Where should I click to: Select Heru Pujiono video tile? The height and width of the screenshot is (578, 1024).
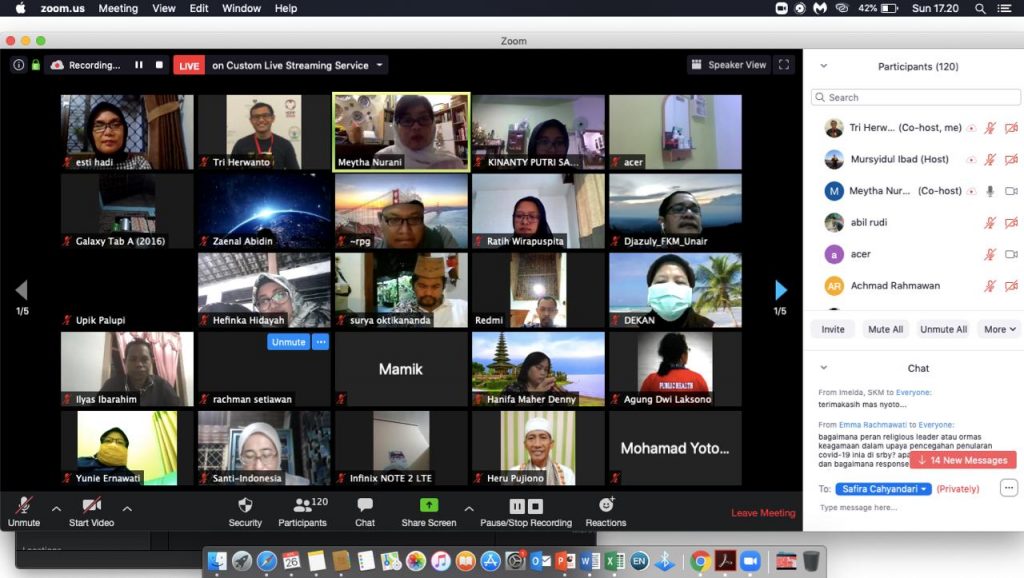(538, 448)
